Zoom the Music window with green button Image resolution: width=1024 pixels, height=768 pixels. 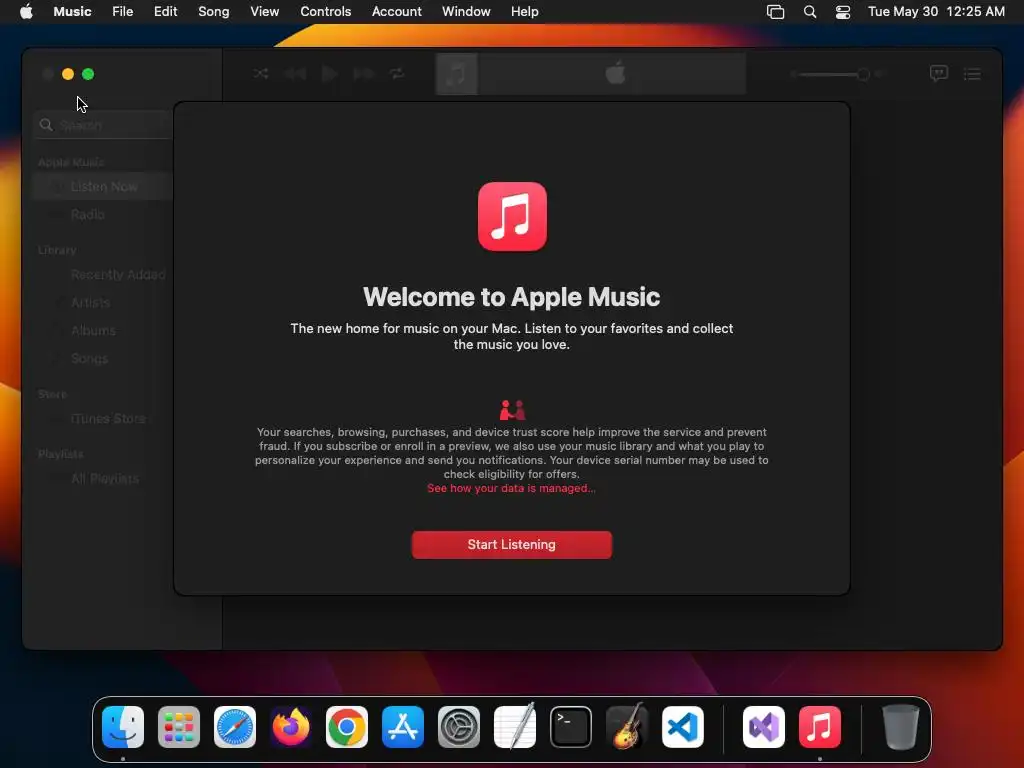pyautogui.click(x=88, y=74)
